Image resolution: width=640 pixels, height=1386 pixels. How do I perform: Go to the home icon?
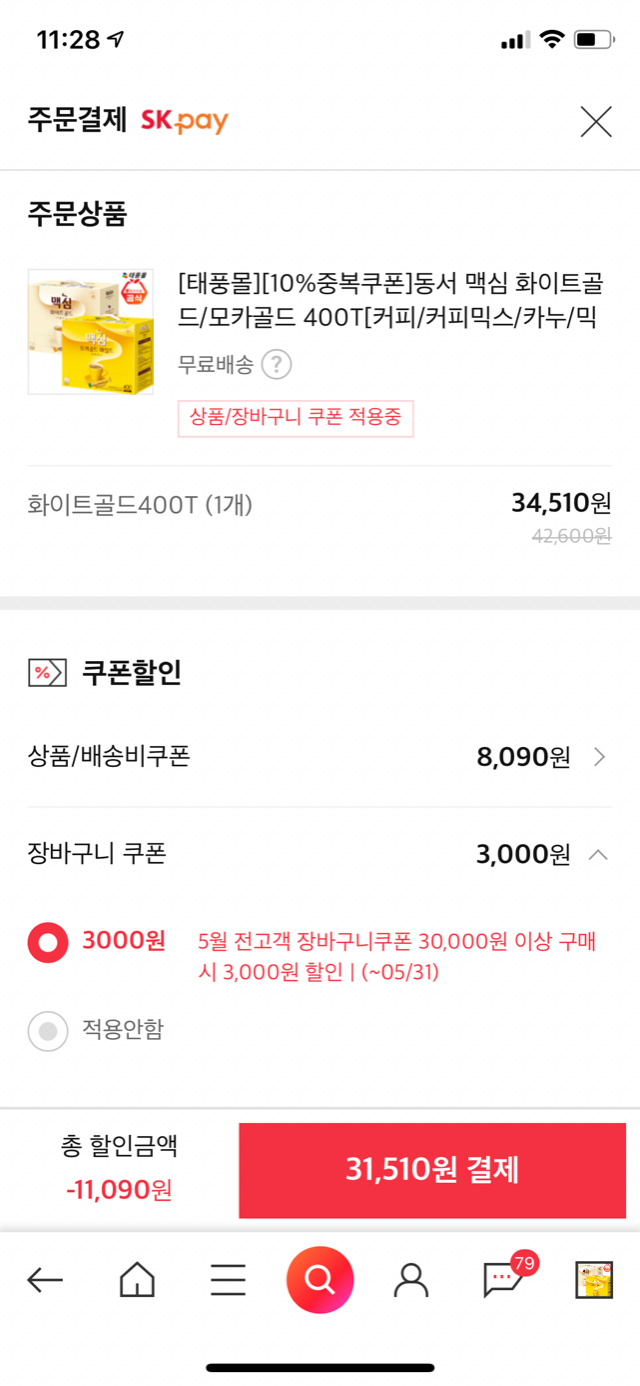137,1279
